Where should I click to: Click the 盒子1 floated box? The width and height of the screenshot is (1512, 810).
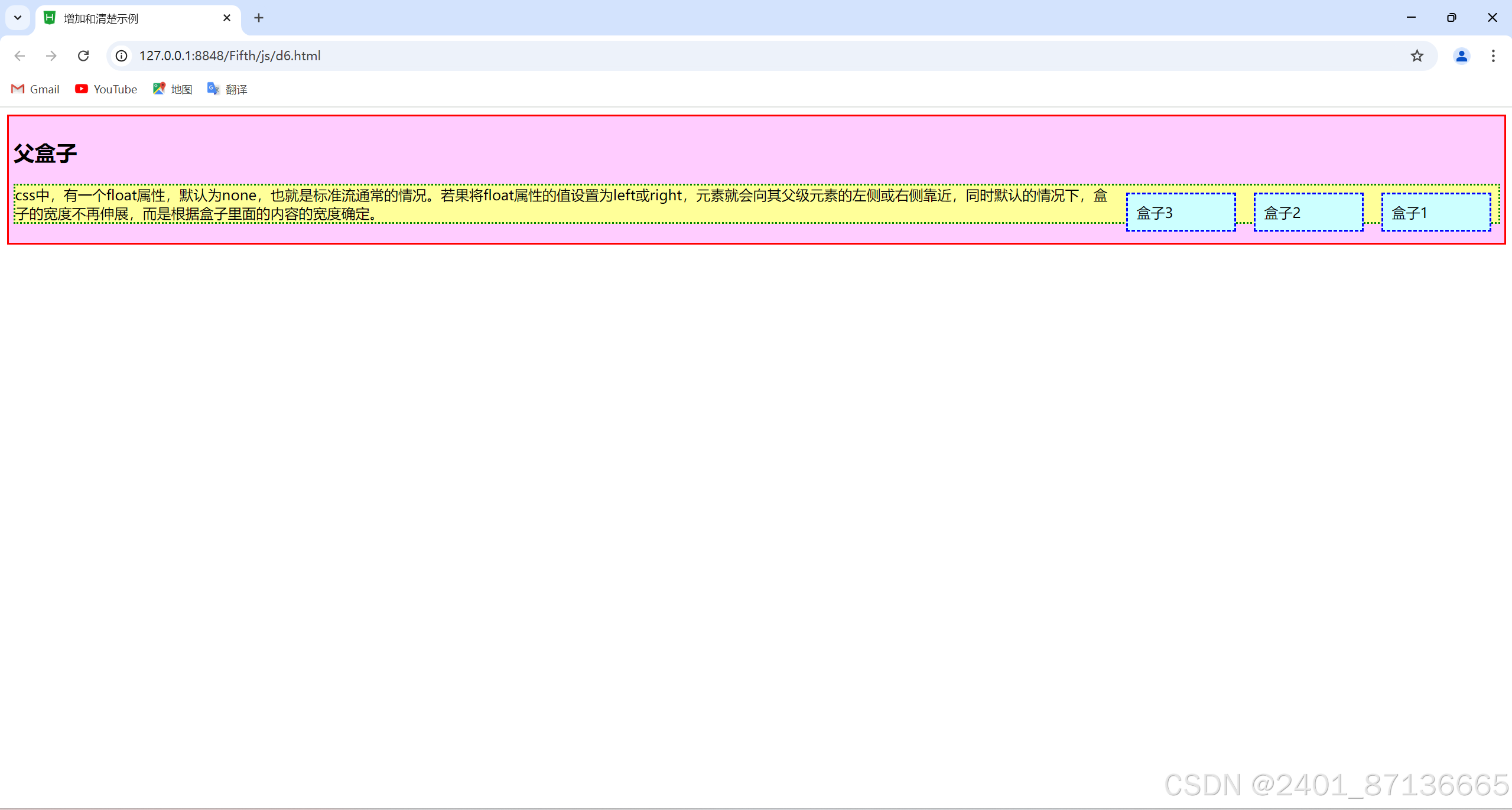click(x=1435, y=212)
